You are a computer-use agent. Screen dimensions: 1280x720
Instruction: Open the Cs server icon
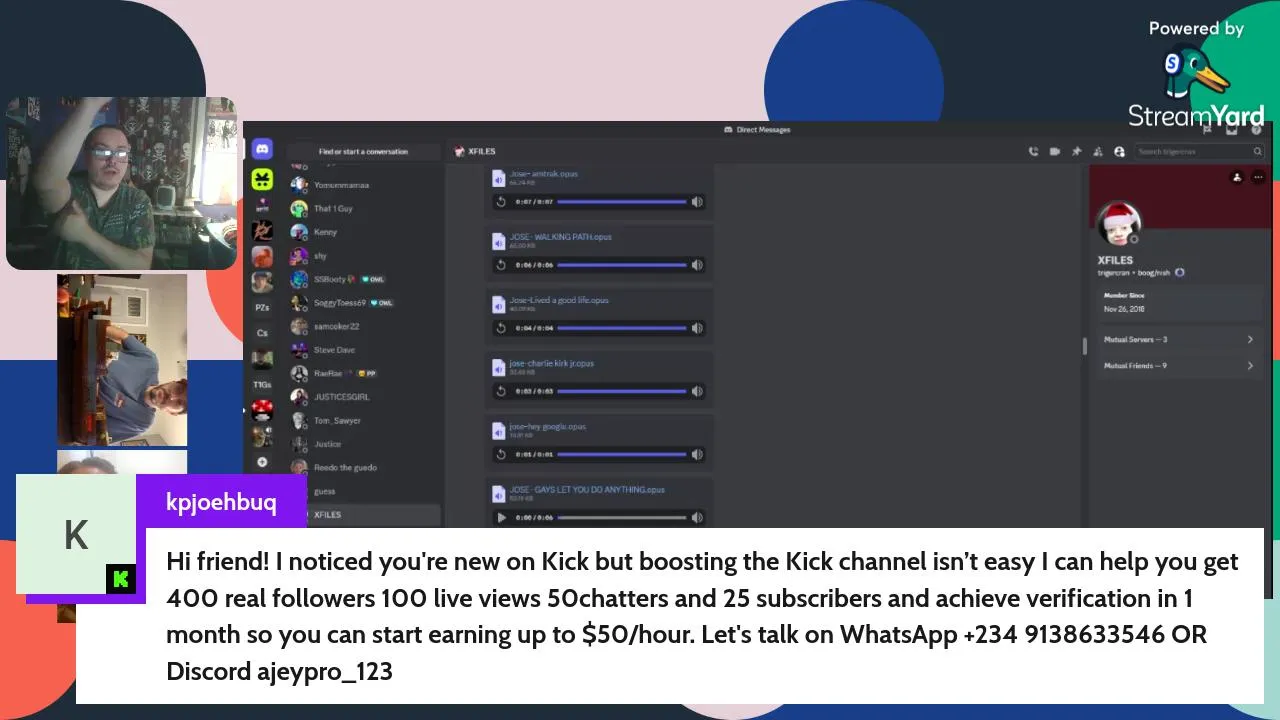coord(262,333)
